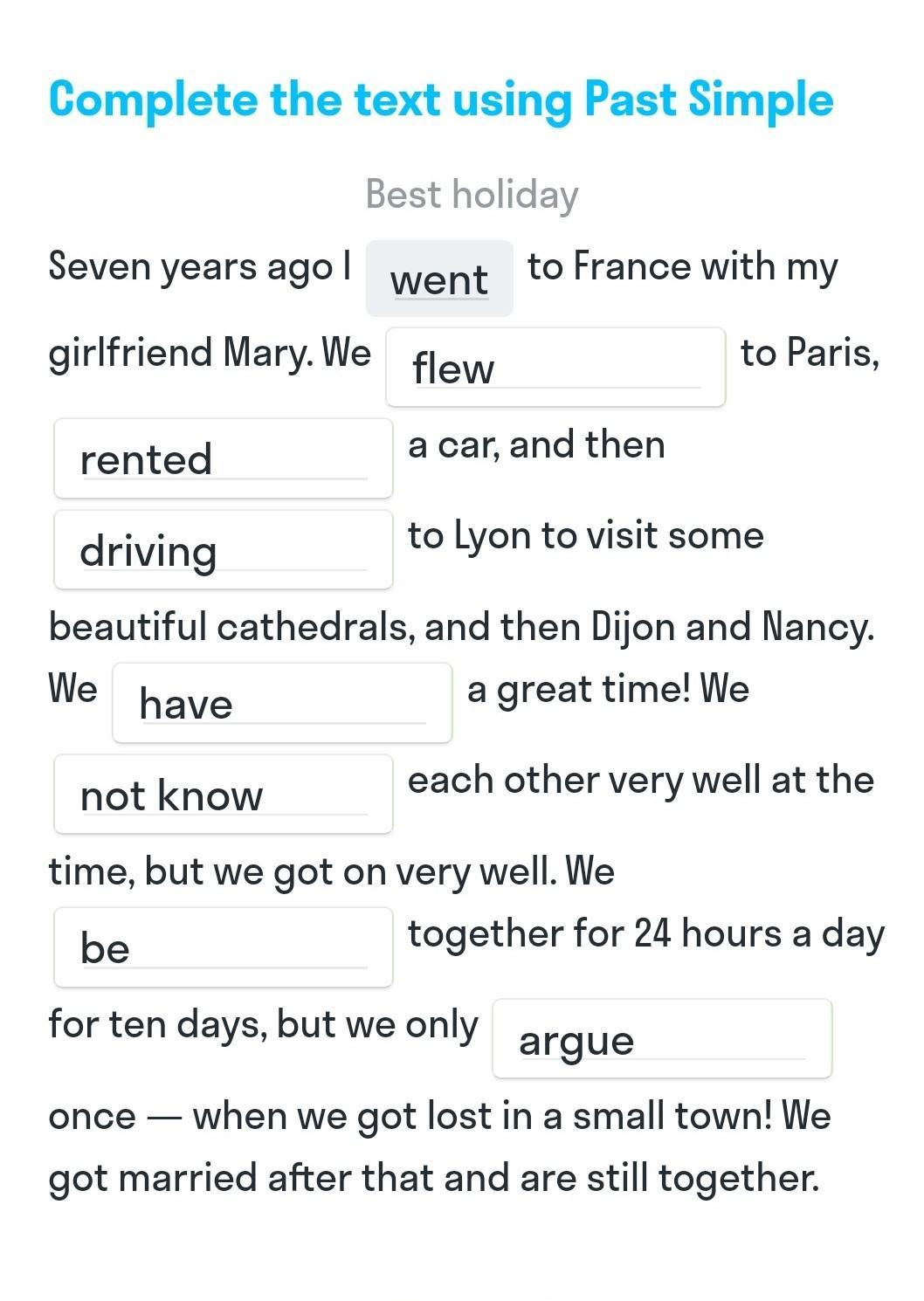Click the input field containing 'went'
The height and width of the screenshot is (1301, 924).
pos(439,279)
